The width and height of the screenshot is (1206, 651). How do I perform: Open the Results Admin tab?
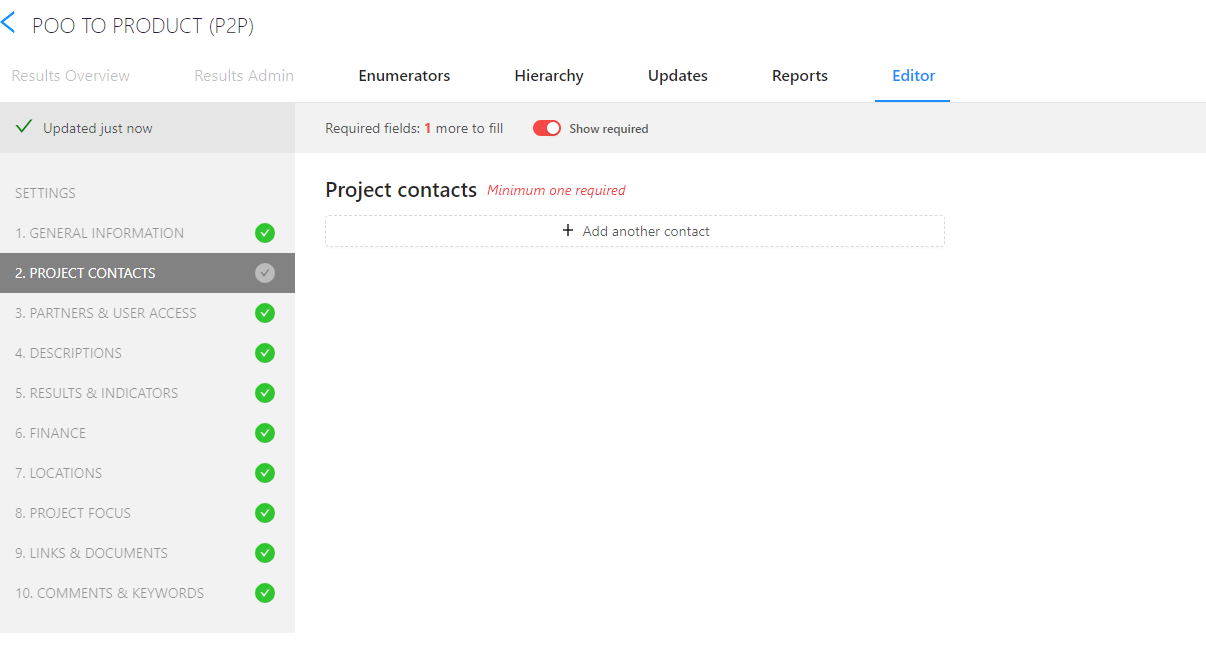[x=244, y=76]
